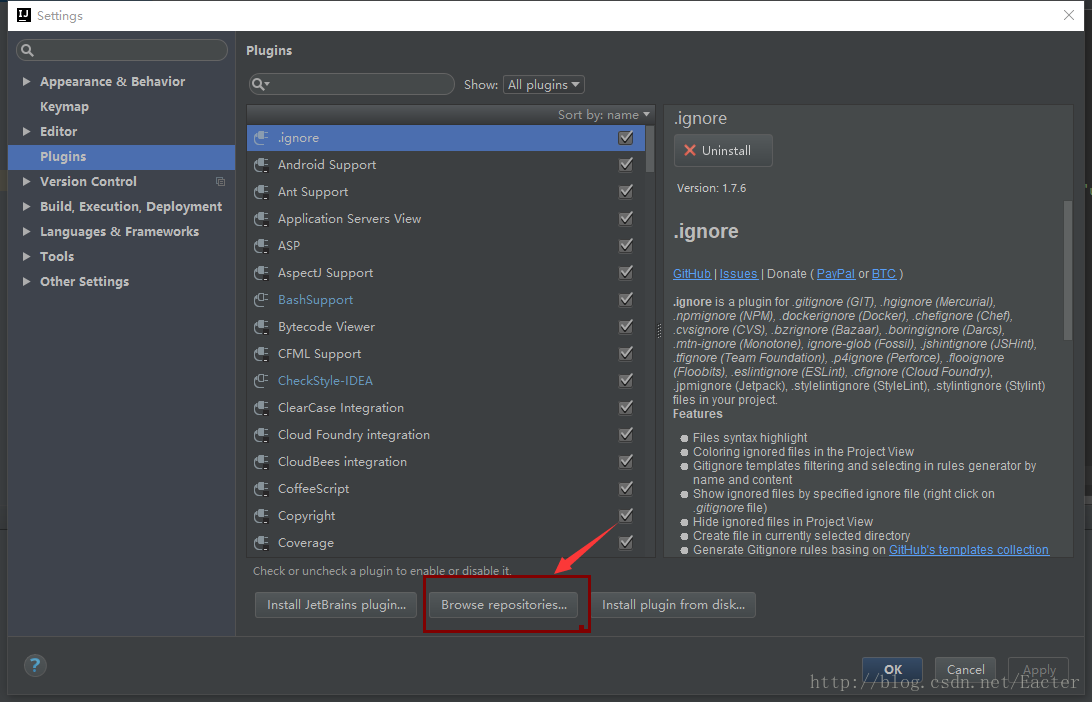The height and width of the screenshot is (702, 1092).
Task: Select the Copyright plugin row
Action: [x=446, y=516]
